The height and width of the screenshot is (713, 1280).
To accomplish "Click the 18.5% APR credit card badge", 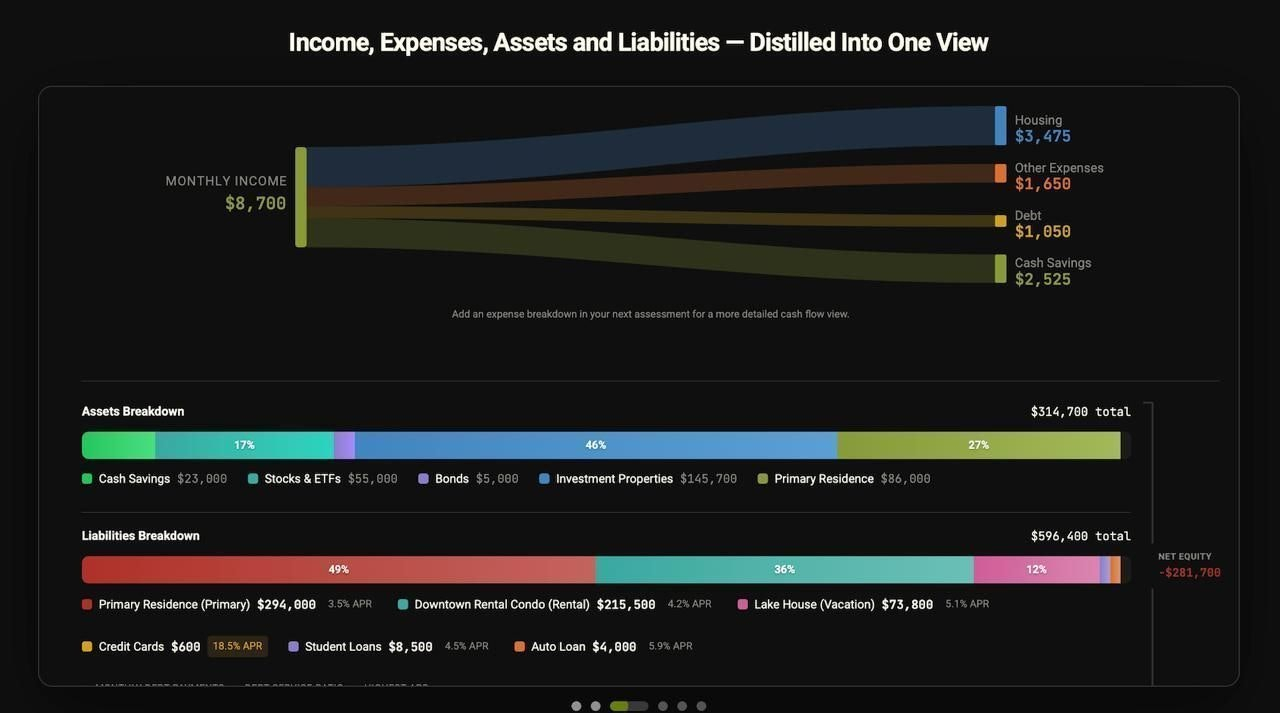I will (237, 646).
